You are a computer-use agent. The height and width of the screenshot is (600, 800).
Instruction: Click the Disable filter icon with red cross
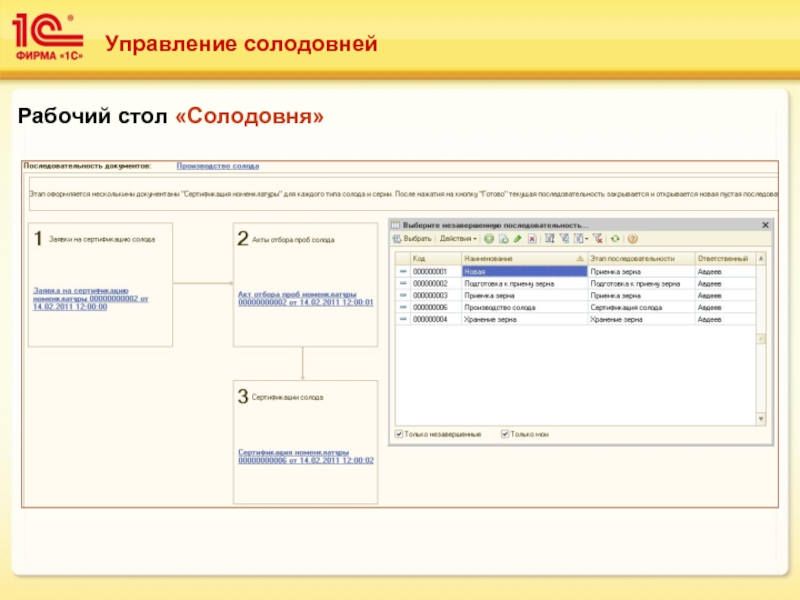598,239
